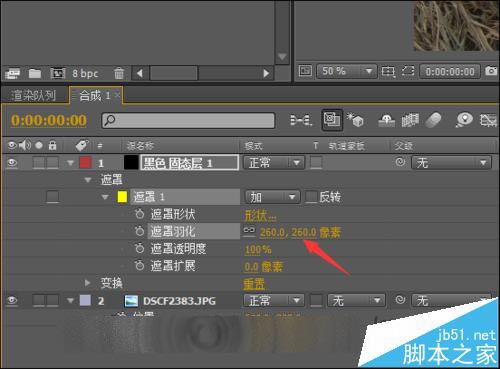
Task: Click the viewer current time 0:00:00:00
Action: 450,71
